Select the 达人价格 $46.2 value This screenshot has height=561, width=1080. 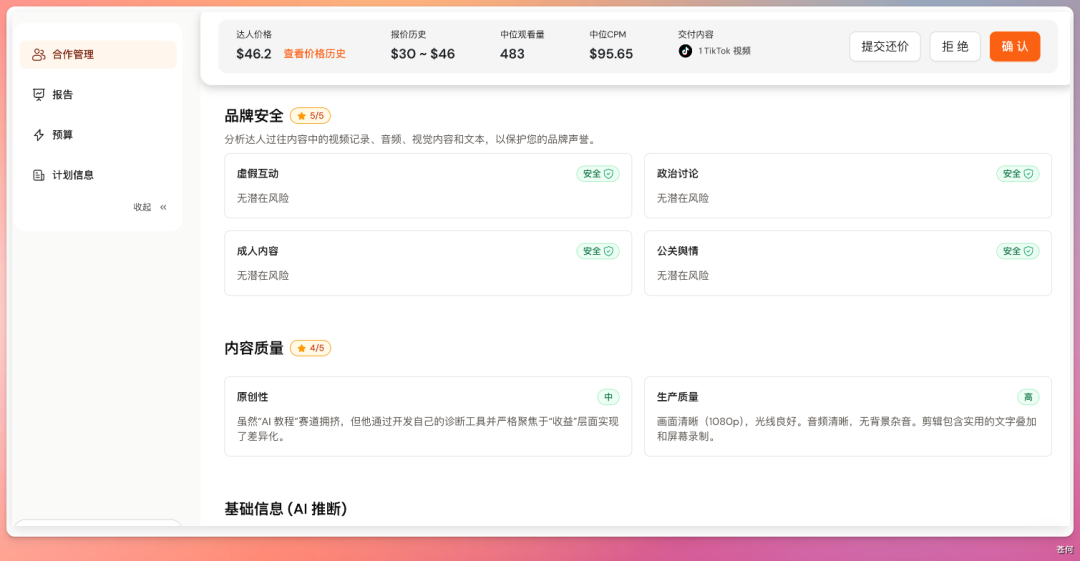pyautogui.click(x=254, y=54)
